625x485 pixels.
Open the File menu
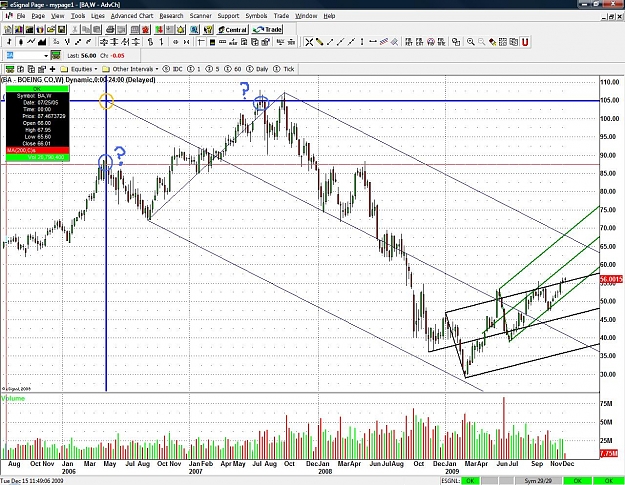tap(21, 16)
